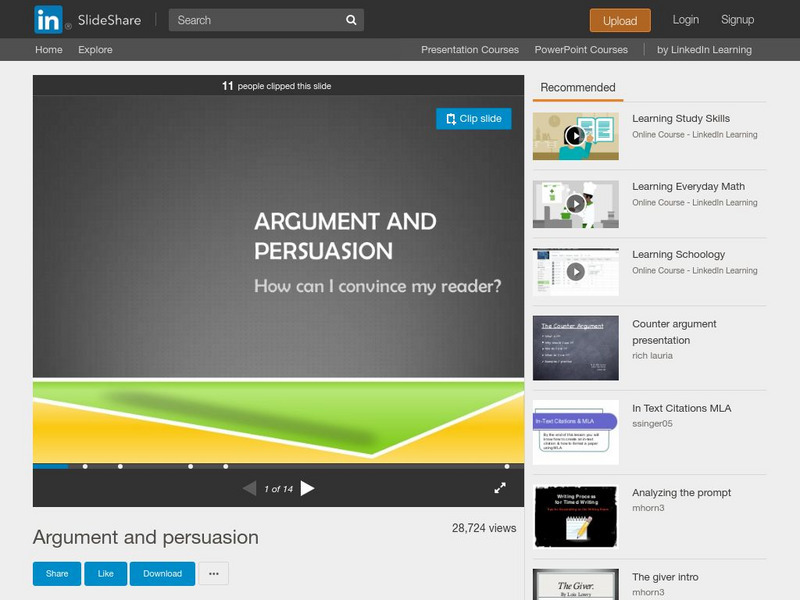
Task: Click the 28,724 views text
Action: [x=484, y=528]
